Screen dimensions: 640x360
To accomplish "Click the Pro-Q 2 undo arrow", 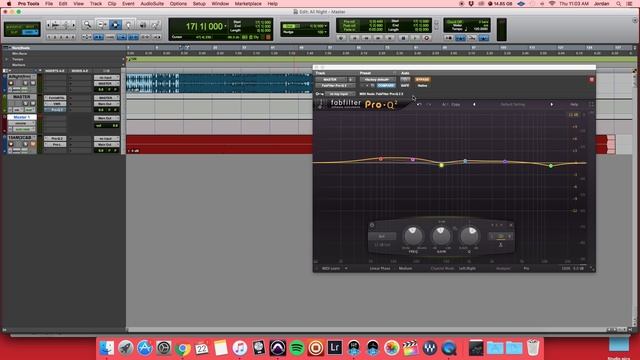I will click(x=419, y=104).
